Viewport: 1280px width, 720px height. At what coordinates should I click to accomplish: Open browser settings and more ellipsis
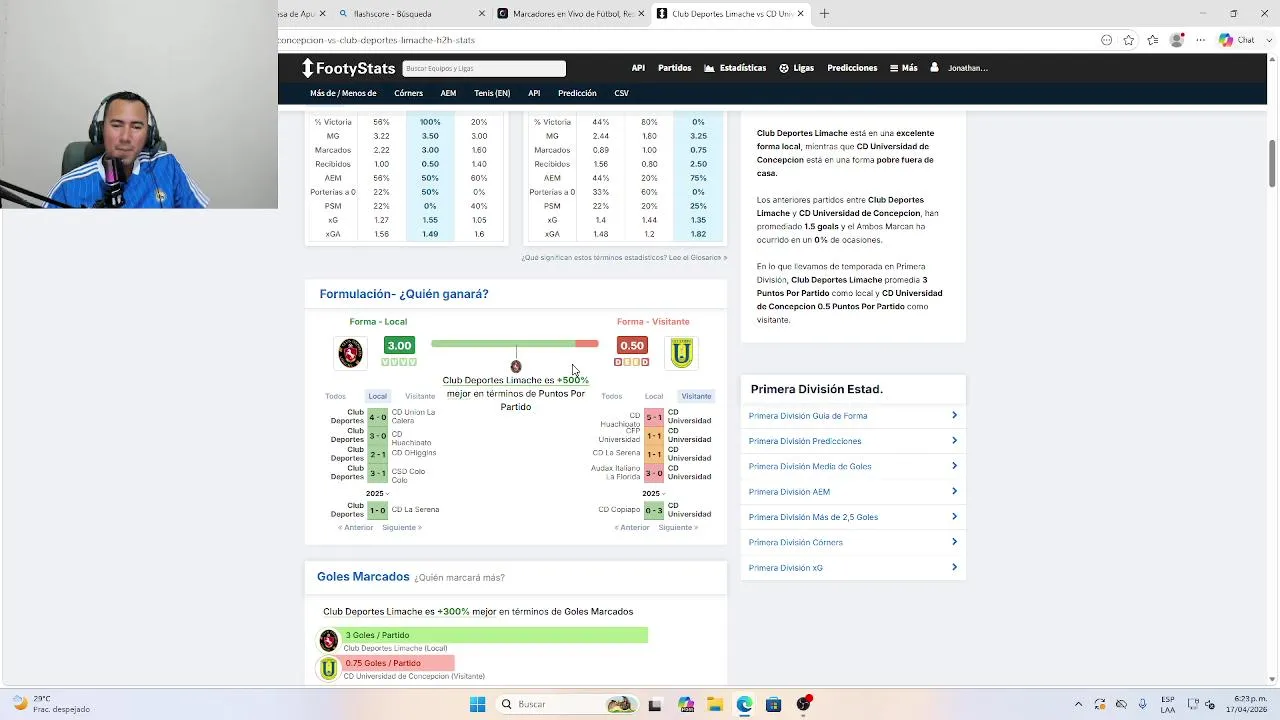[x=1201, y=40]
